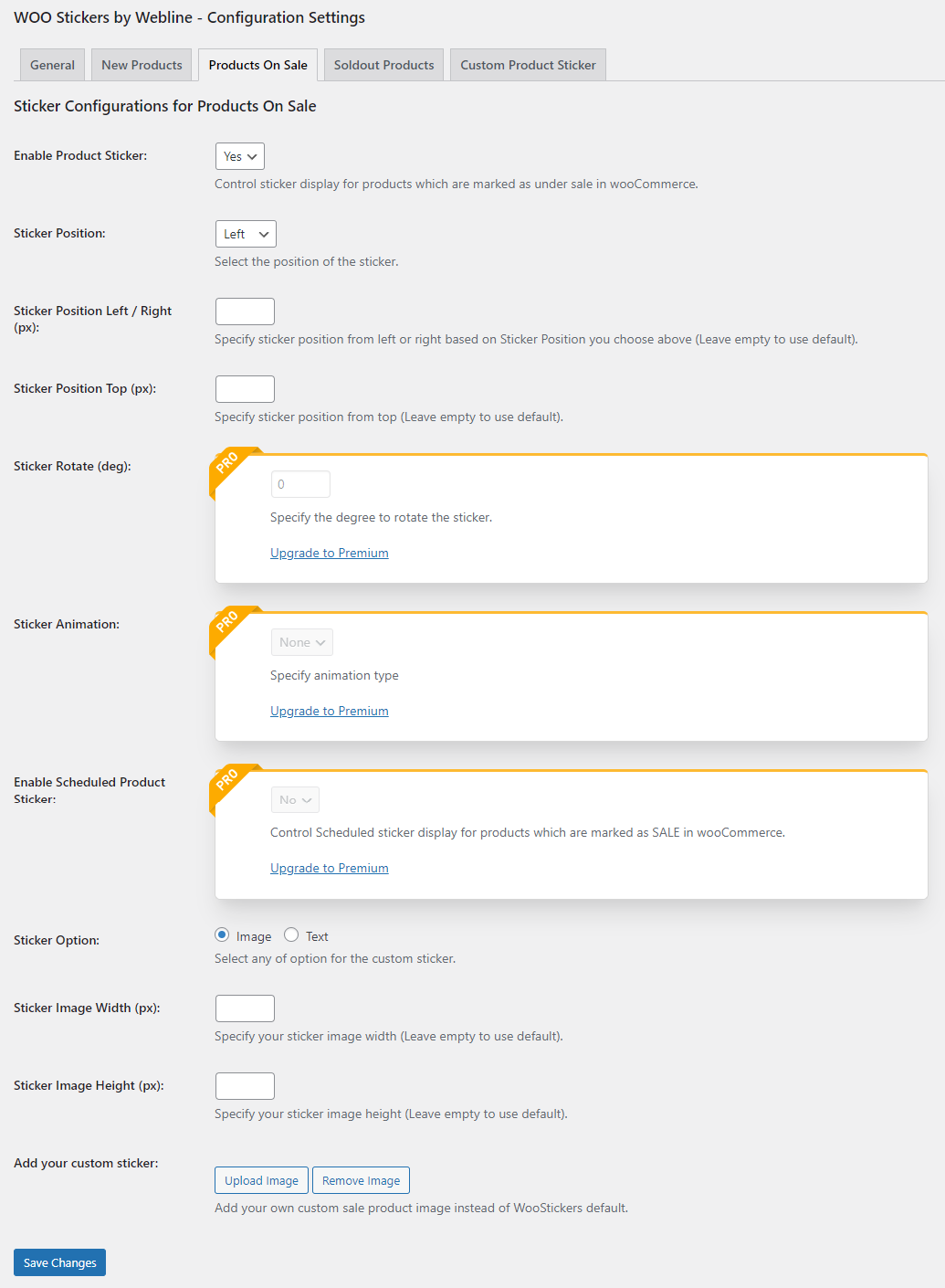Select the Text sticker option radio
Image resolution: width=945 pixels, height=1288 pixels.
[291, 934]
